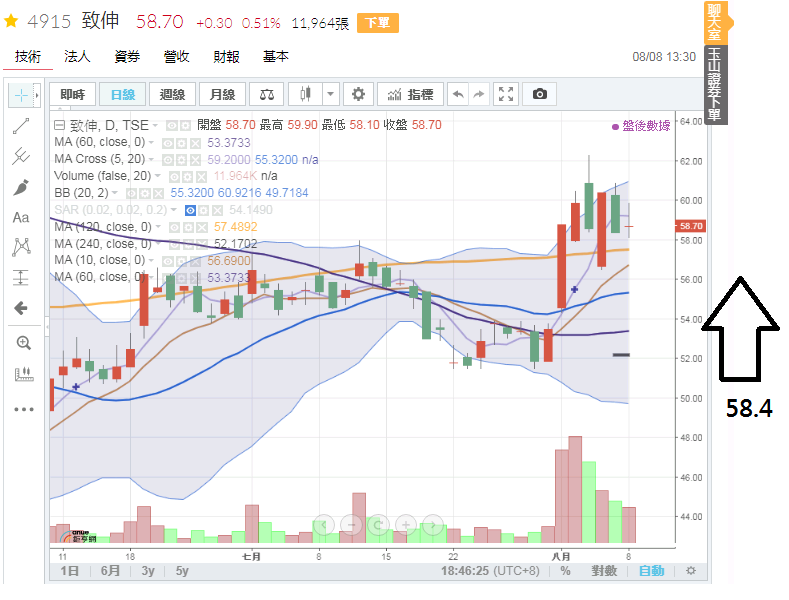Enter fullscreen chart mode

tap(506, 94)
